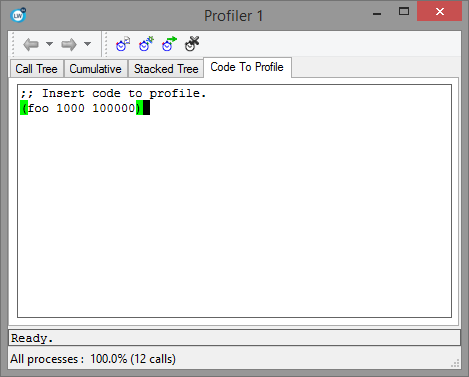The width and height of the screenshot is (469, 377).
Task: Click the stopwatch icon with sparkle star
Action: pyautogui.click(x=146, y=44)
